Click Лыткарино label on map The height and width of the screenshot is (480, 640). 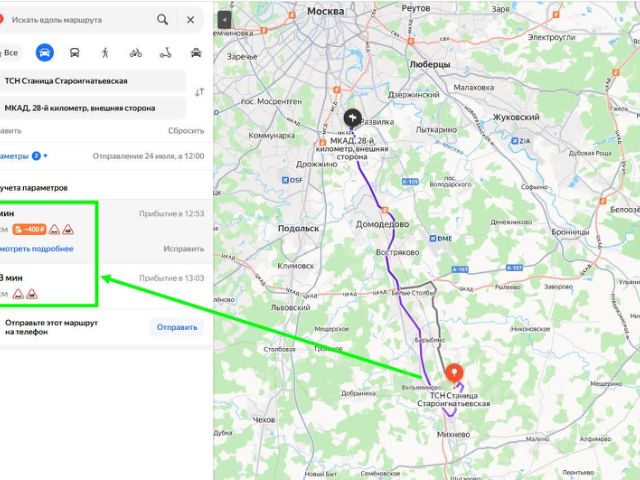[436, 129]
